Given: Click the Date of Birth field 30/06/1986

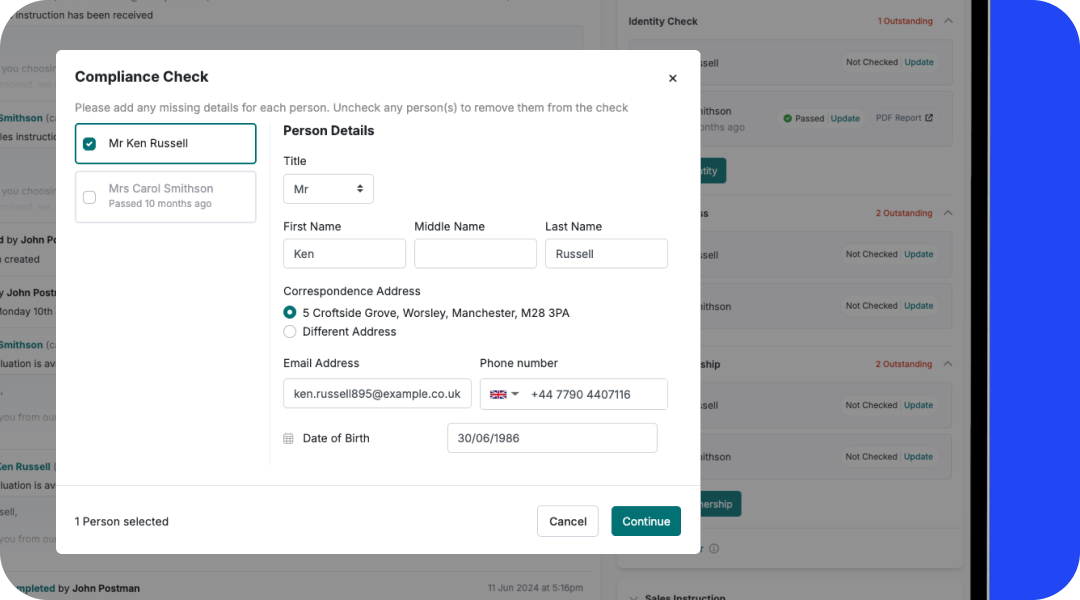Looking at the screenshot, I should coord(552,438).
